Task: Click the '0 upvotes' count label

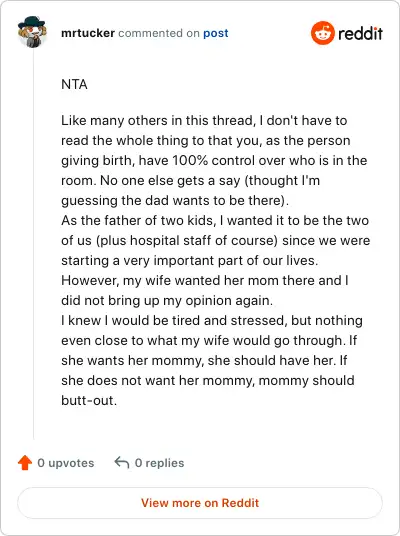Action: 66,463
